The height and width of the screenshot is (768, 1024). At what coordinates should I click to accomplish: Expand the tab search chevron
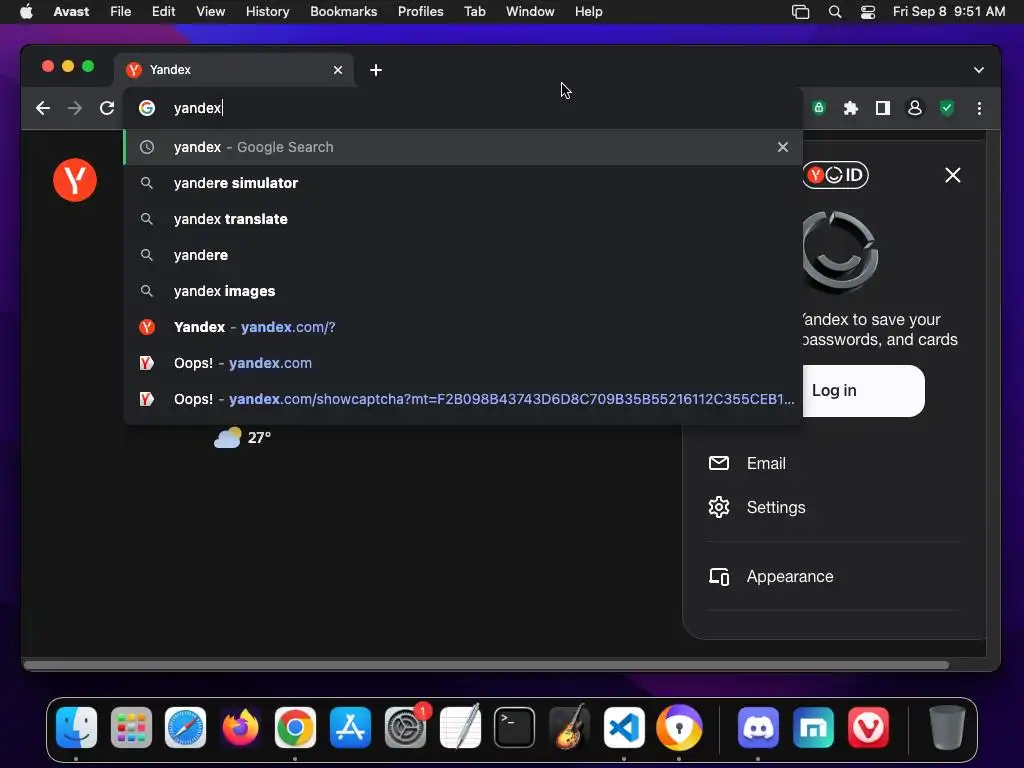[978, 70]
